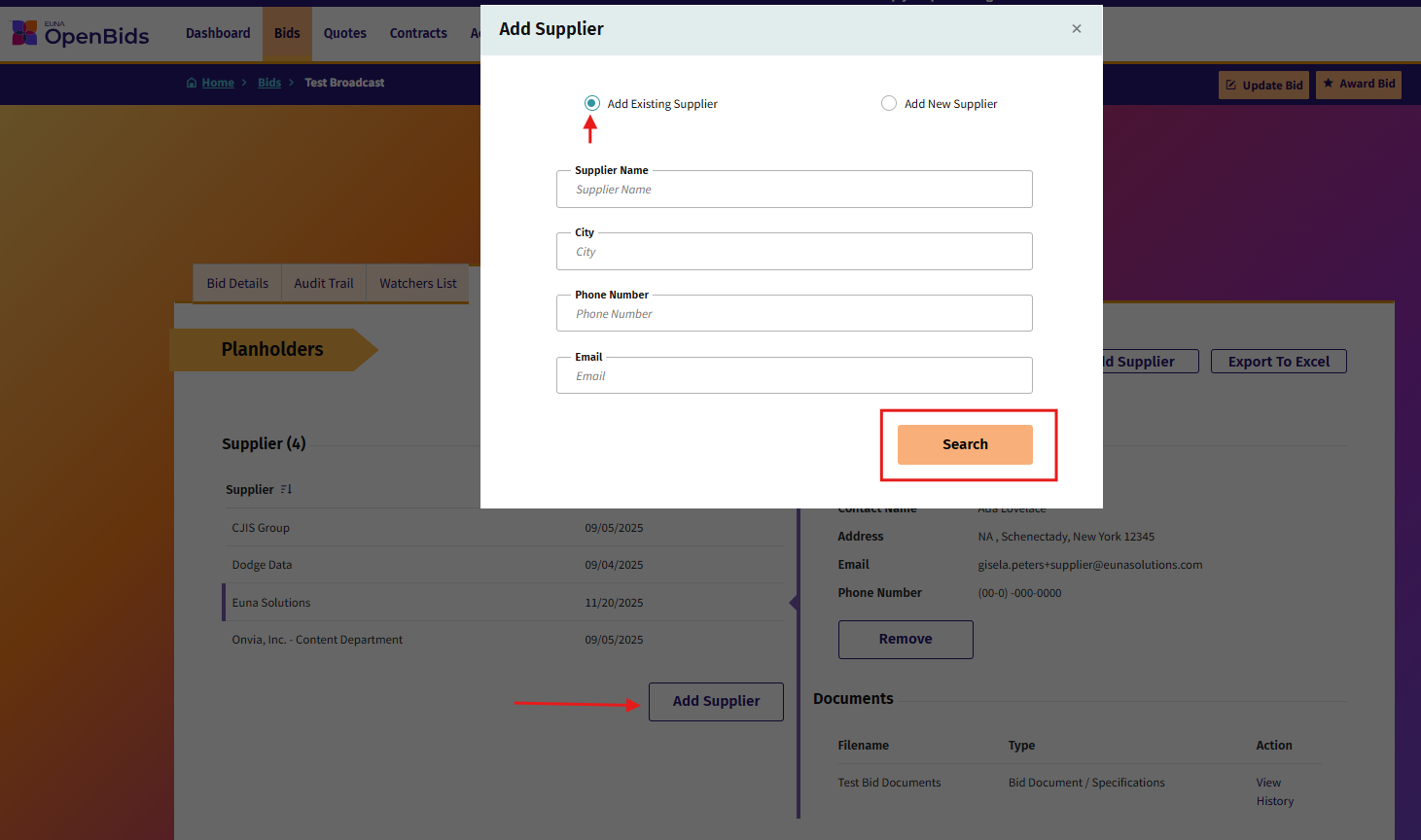1421x840 pixels.
Task: Select Add Existing Supplier radio button
Action: 592,103
